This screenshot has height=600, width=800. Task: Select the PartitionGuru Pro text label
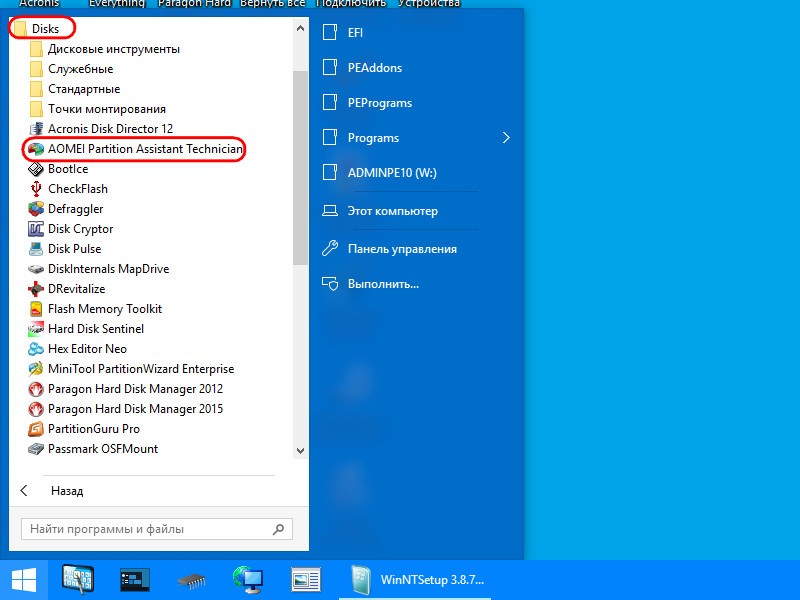pos(94,429)
